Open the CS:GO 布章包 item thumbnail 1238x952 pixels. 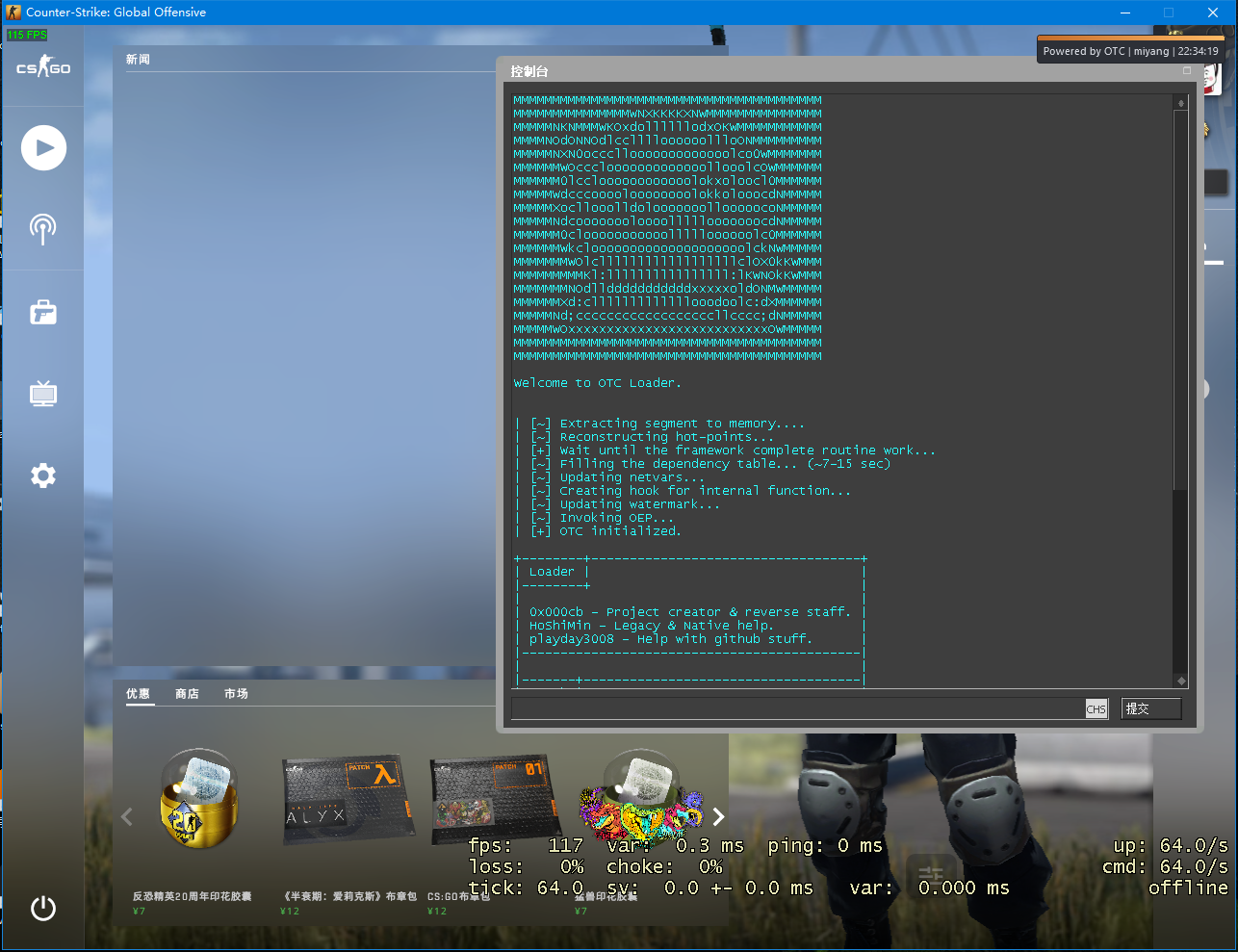tap(494, 799)
